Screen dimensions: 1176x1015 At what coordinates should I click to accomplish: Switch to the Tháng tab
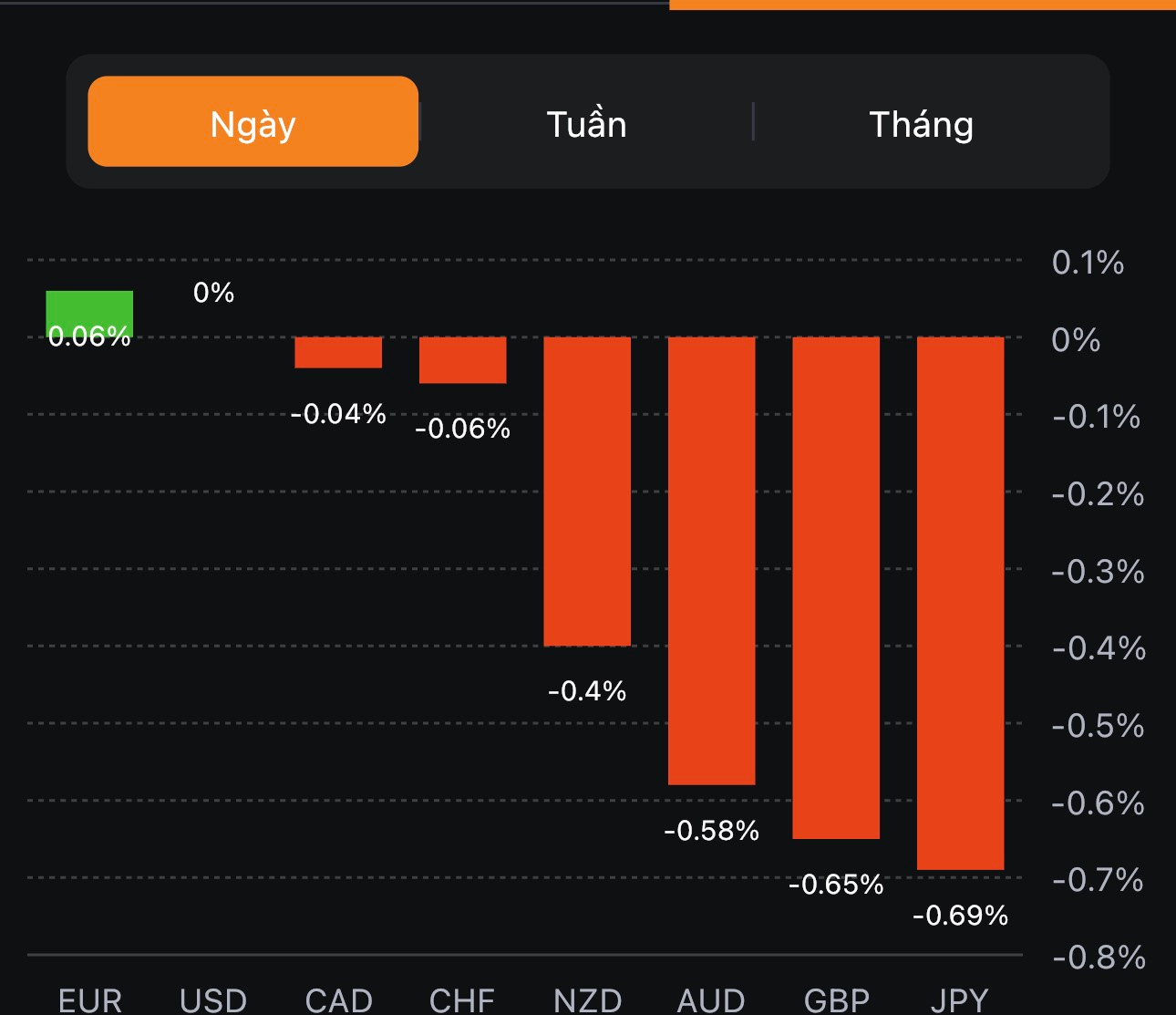(921, 124)
